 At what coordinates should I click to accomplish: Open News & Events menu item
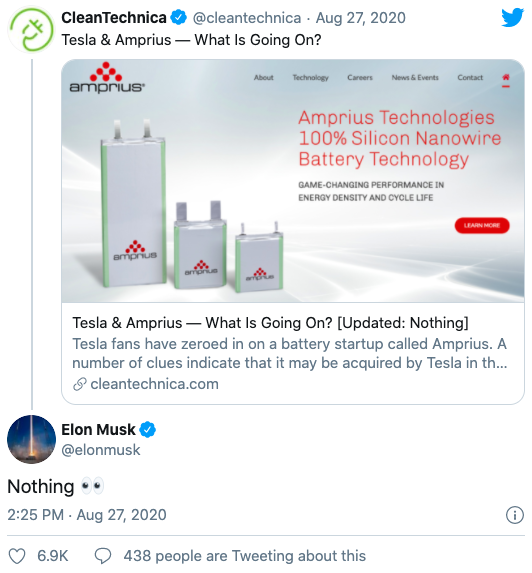pyautogui.click(x=415, y=77)
